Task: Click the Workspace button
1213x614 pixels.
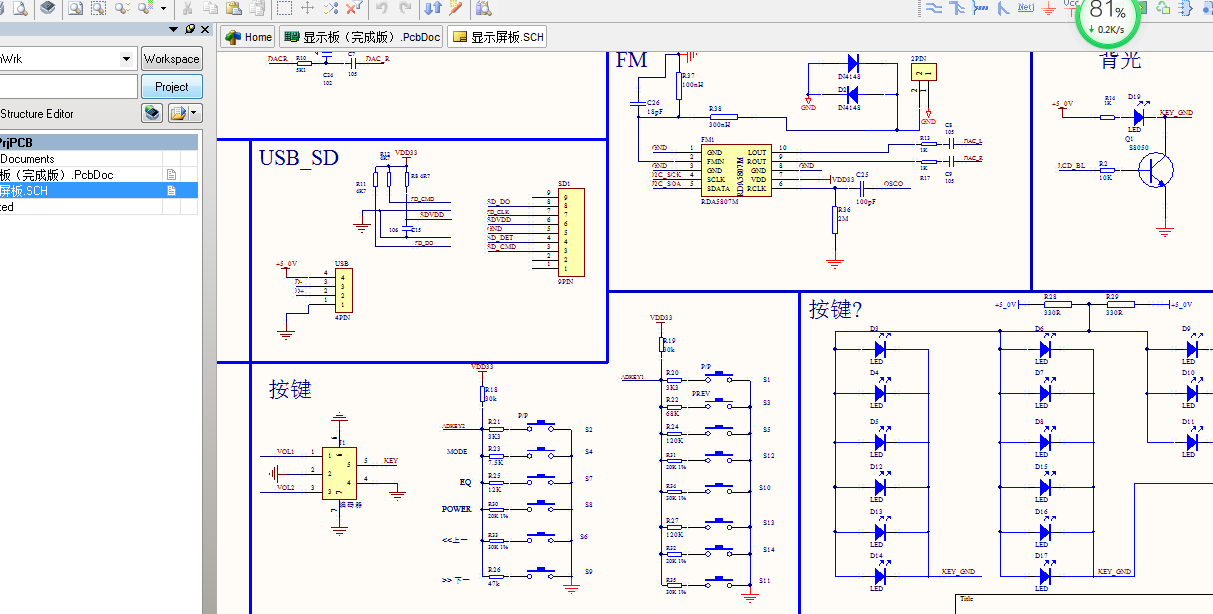Action: coord(172,59)
